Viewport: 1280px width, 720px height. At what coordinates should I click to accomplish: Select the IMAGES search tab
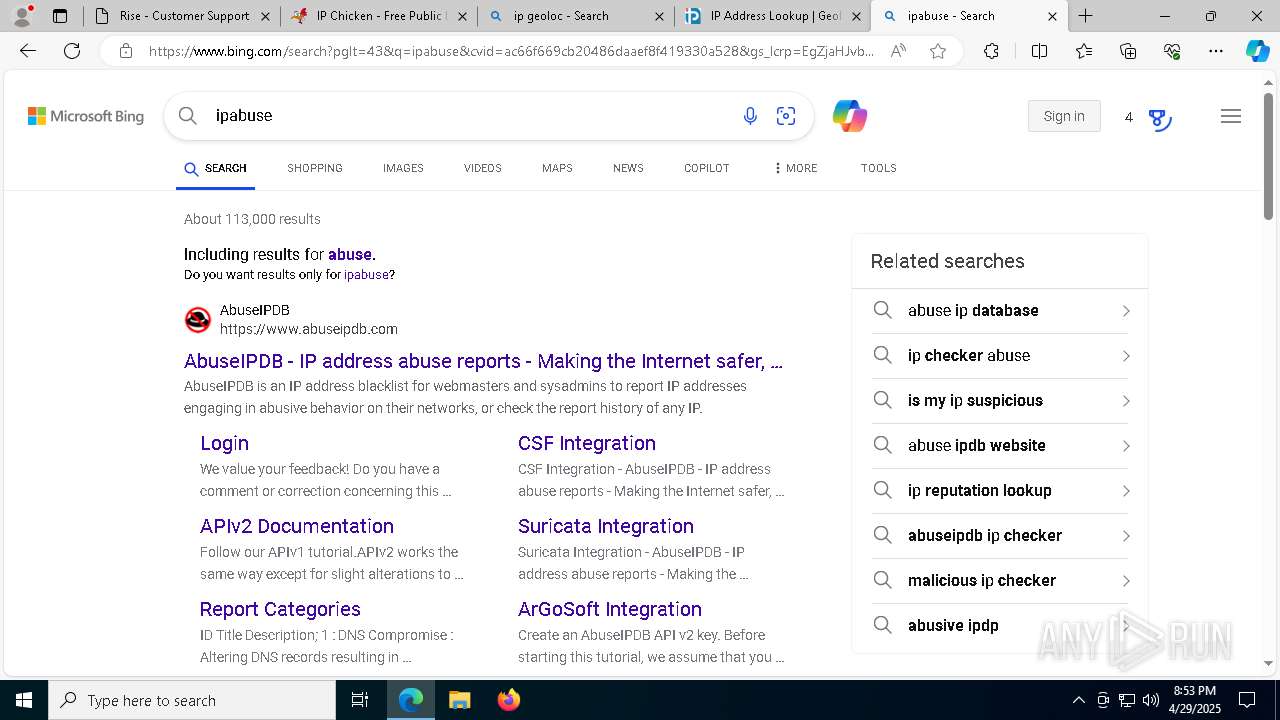point(403,168)
